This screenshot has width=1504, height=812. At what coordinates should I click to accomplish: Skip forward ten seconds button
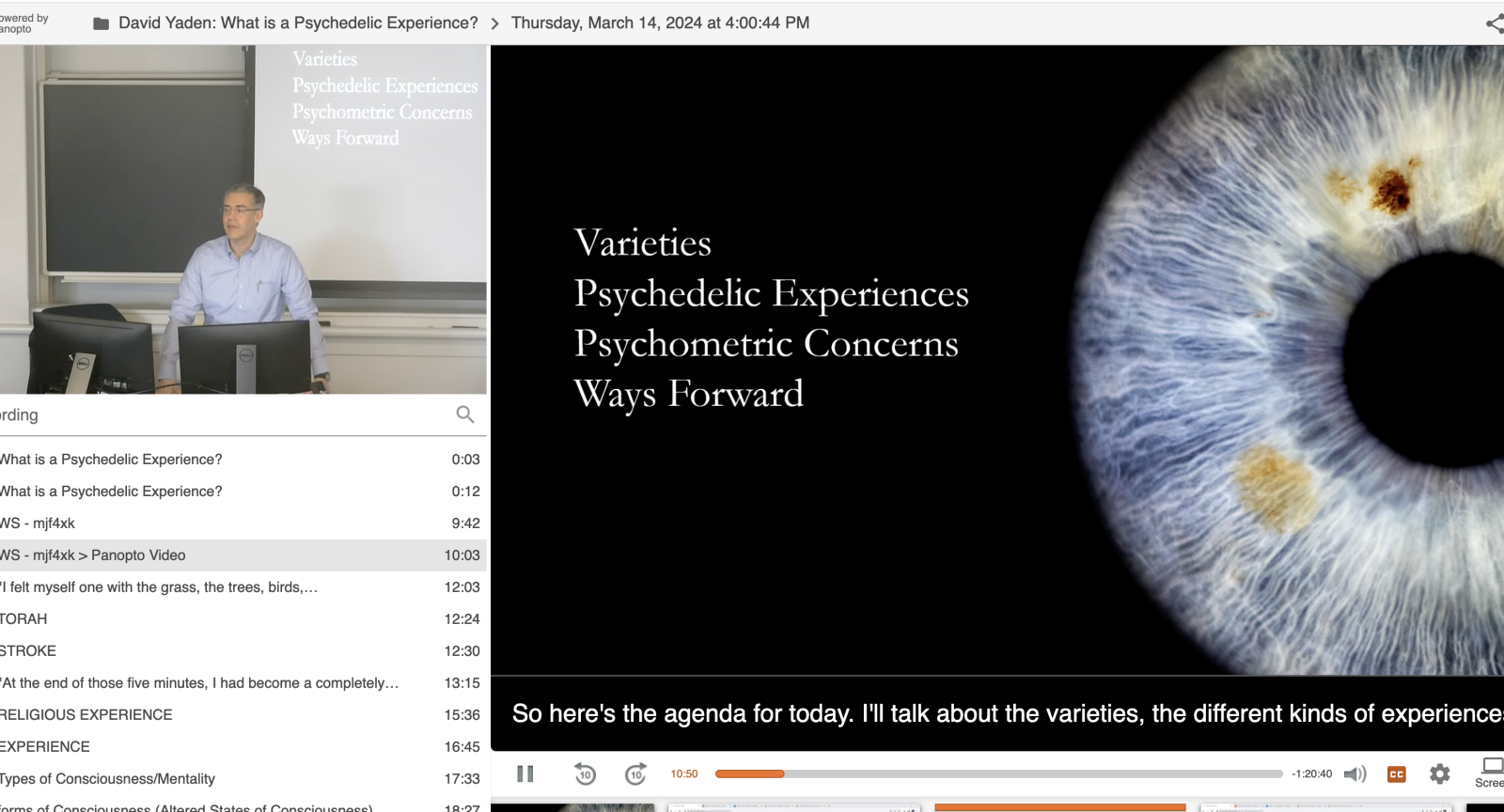pyautogui.click(x=636, y=773)
